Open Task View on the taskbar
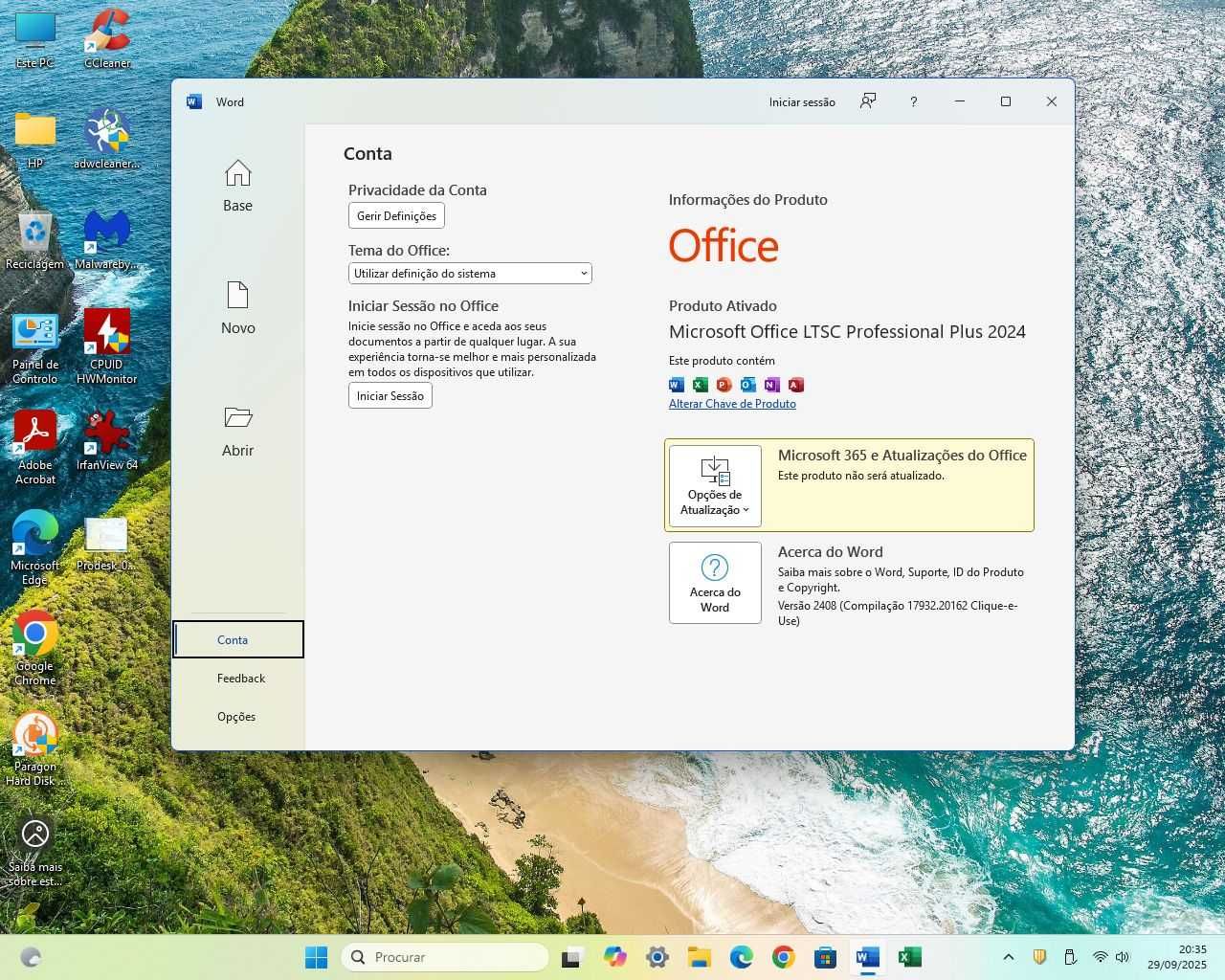Image resolution: width=1225 pixels, height=980 pixels. pyautogui.click(x=572, y=957)
